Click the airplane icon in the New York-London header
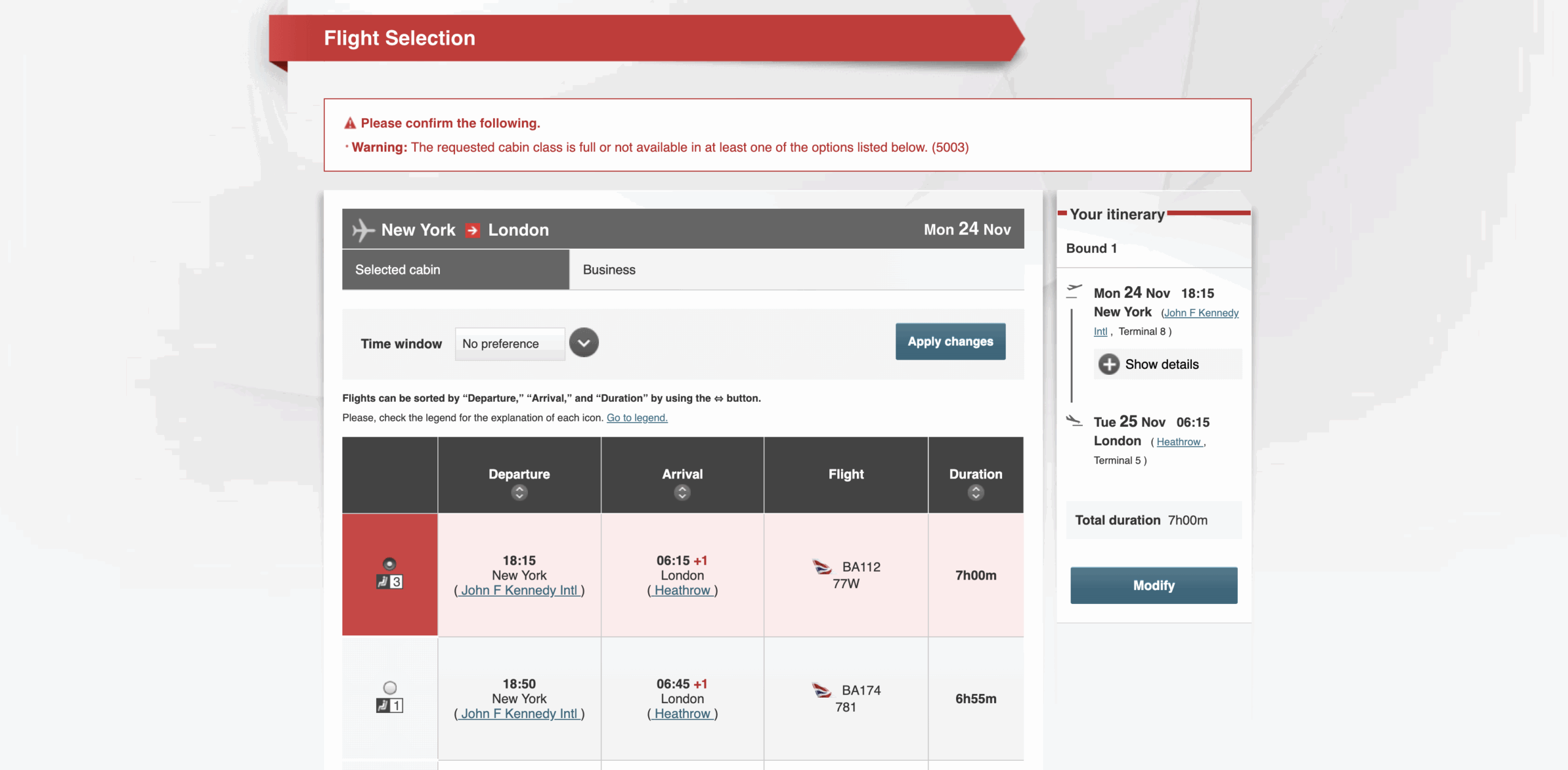 363,229
